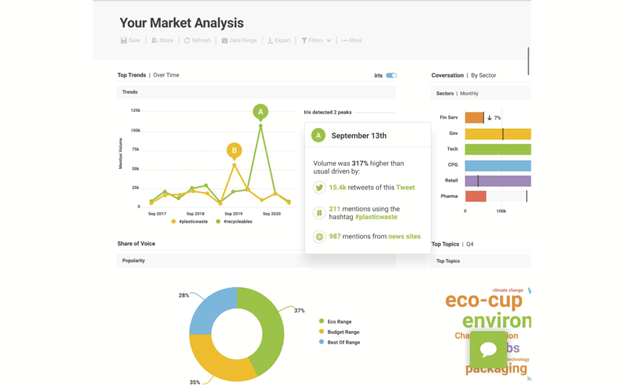Select the Over Time tab
Screen dimensions: 624x389
click(166, 75)
